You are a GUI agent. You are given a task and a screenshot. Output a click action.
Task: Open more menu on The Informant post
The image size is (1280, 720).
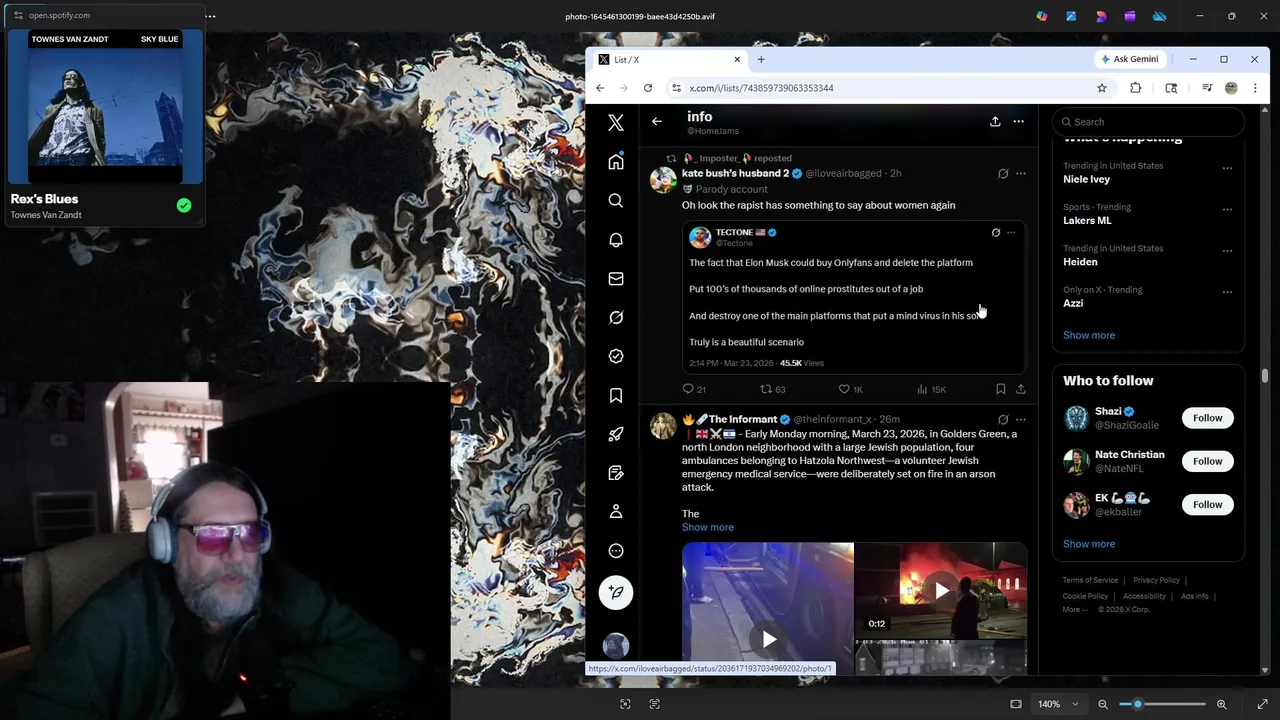(x=1021, y=420)
